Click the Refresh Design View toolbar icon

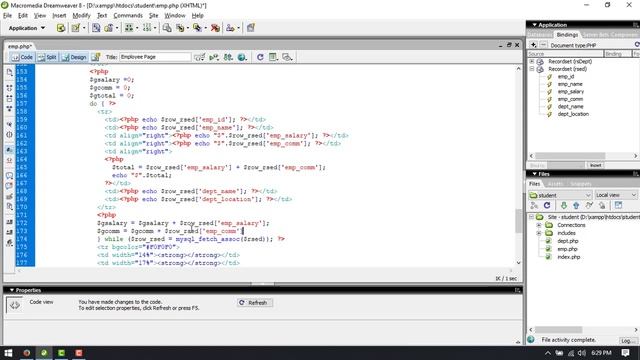260,57
